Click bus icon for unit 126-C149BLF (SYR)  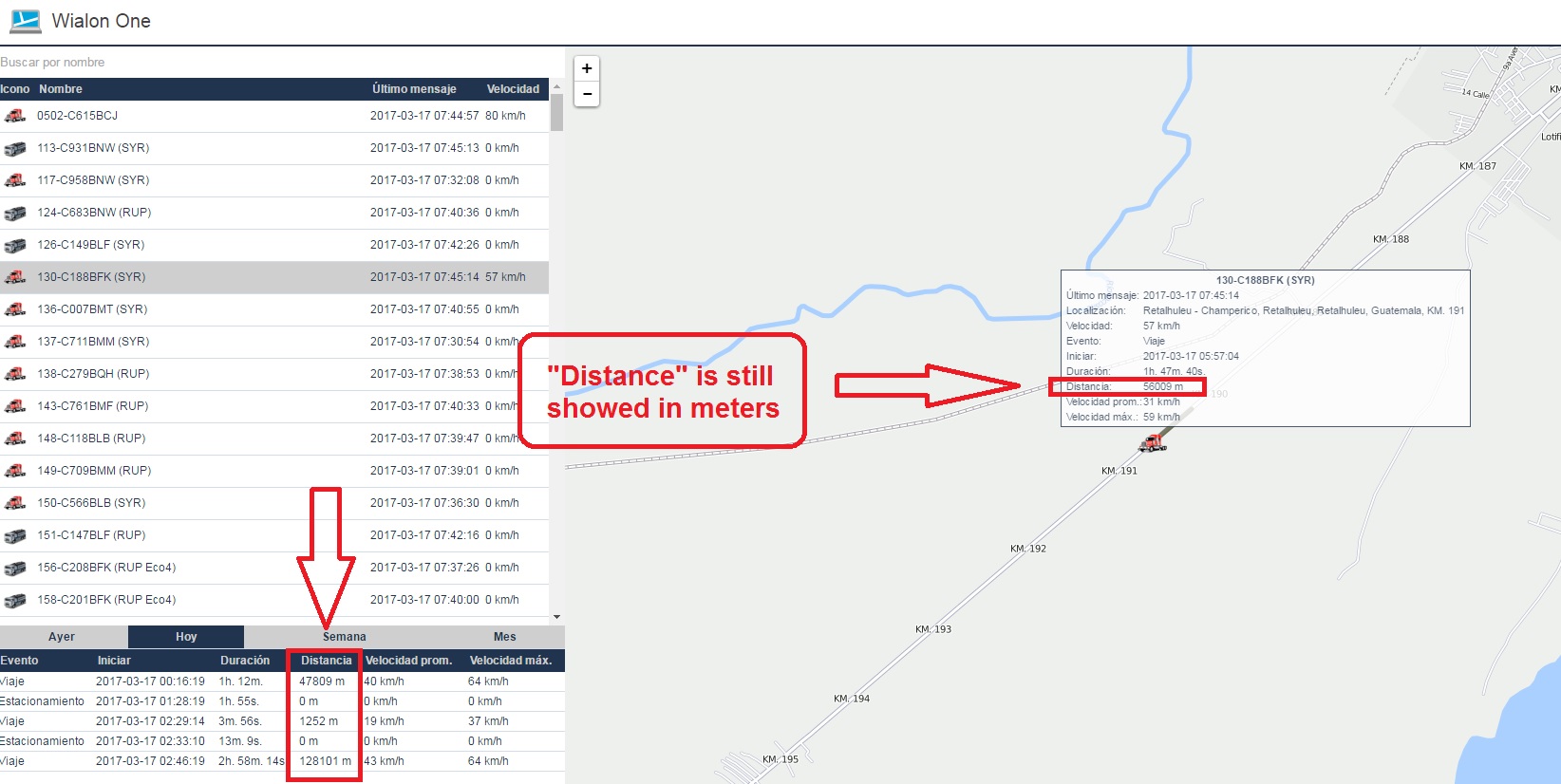click(15, 245)
